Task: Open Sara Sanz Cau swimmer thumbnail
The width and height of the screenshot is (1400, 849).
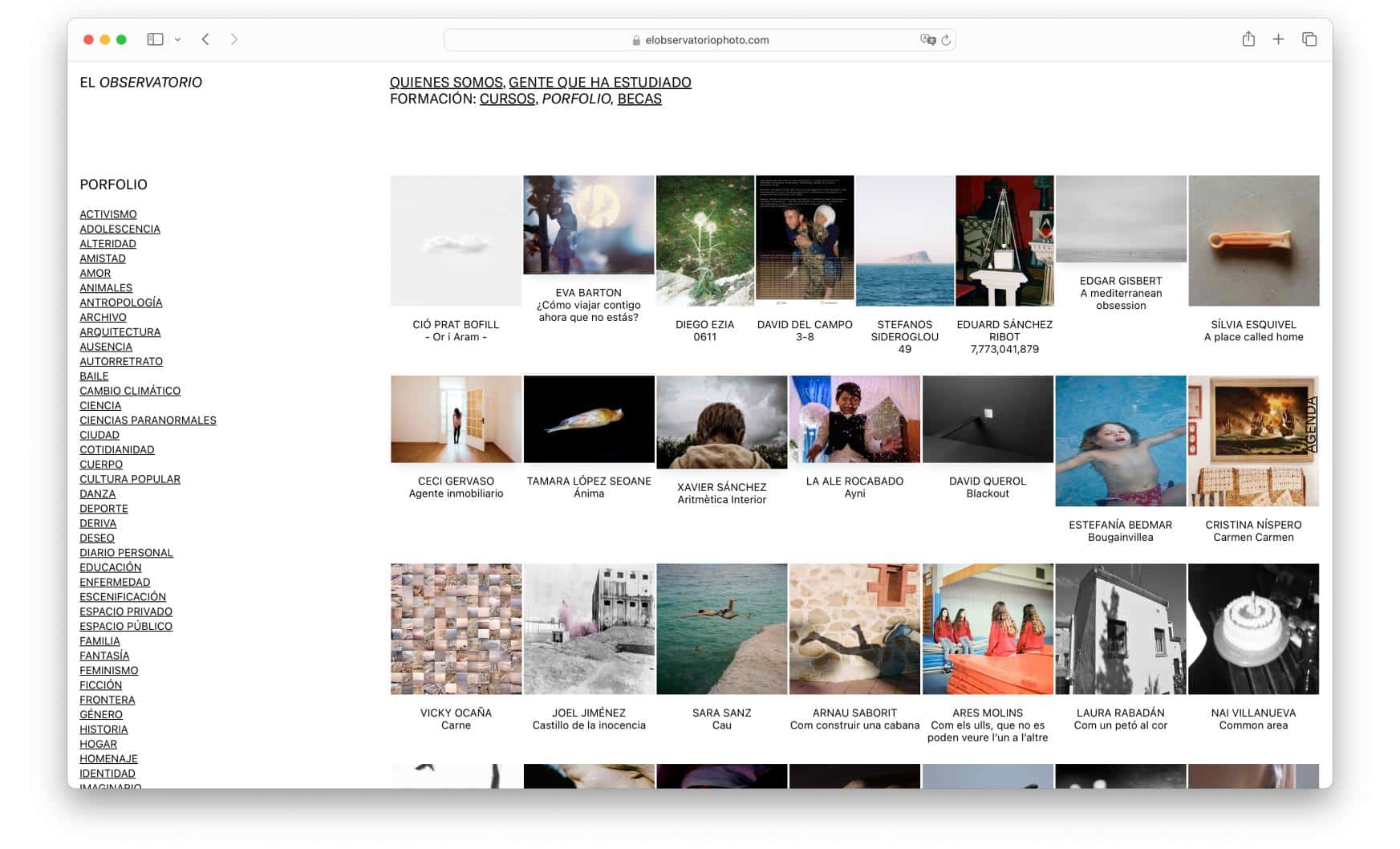Action: coord(722,629)
